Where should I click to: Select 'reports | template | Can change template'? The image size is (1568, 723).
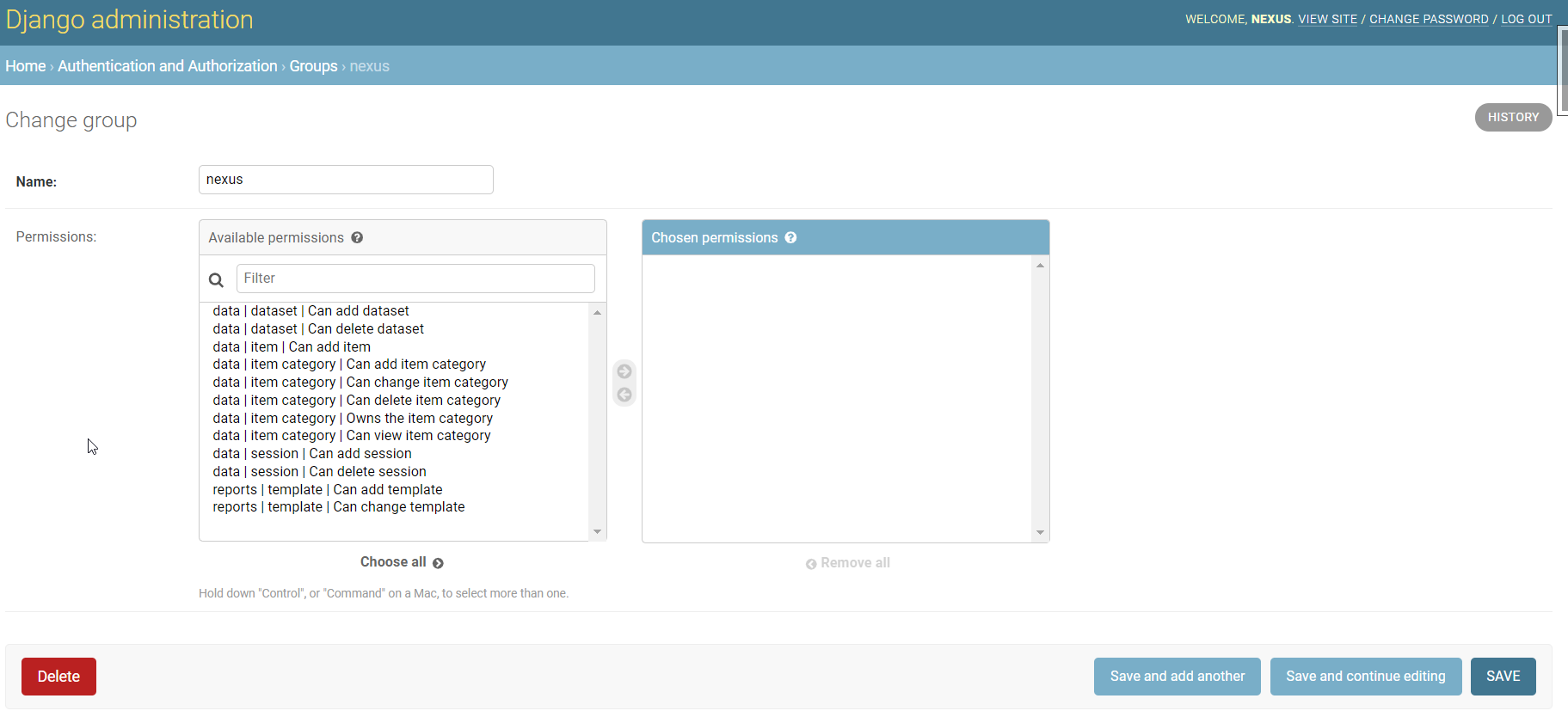tap(396, 507)
